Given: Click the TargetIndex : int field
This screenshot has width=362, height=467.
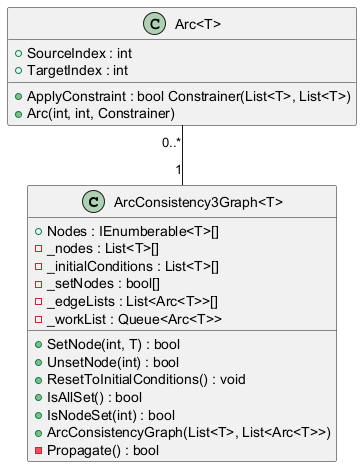Looking at the screenshot, I should click(x=77, y=70).
